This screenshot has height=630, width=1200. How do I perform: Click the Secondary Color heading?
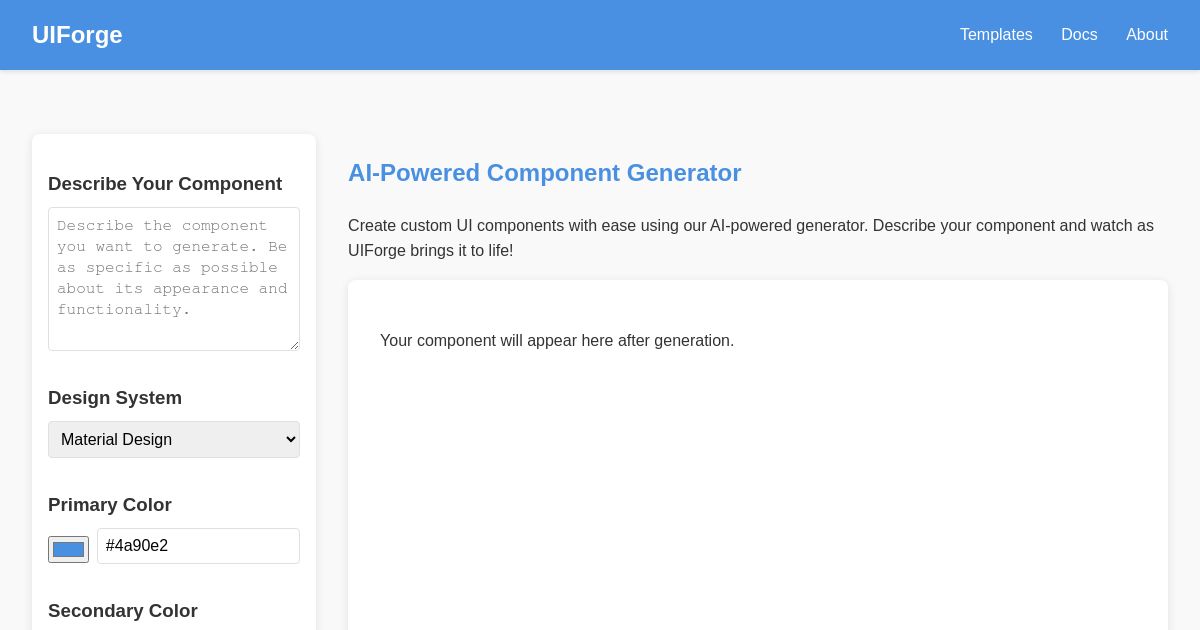(123, 611)
